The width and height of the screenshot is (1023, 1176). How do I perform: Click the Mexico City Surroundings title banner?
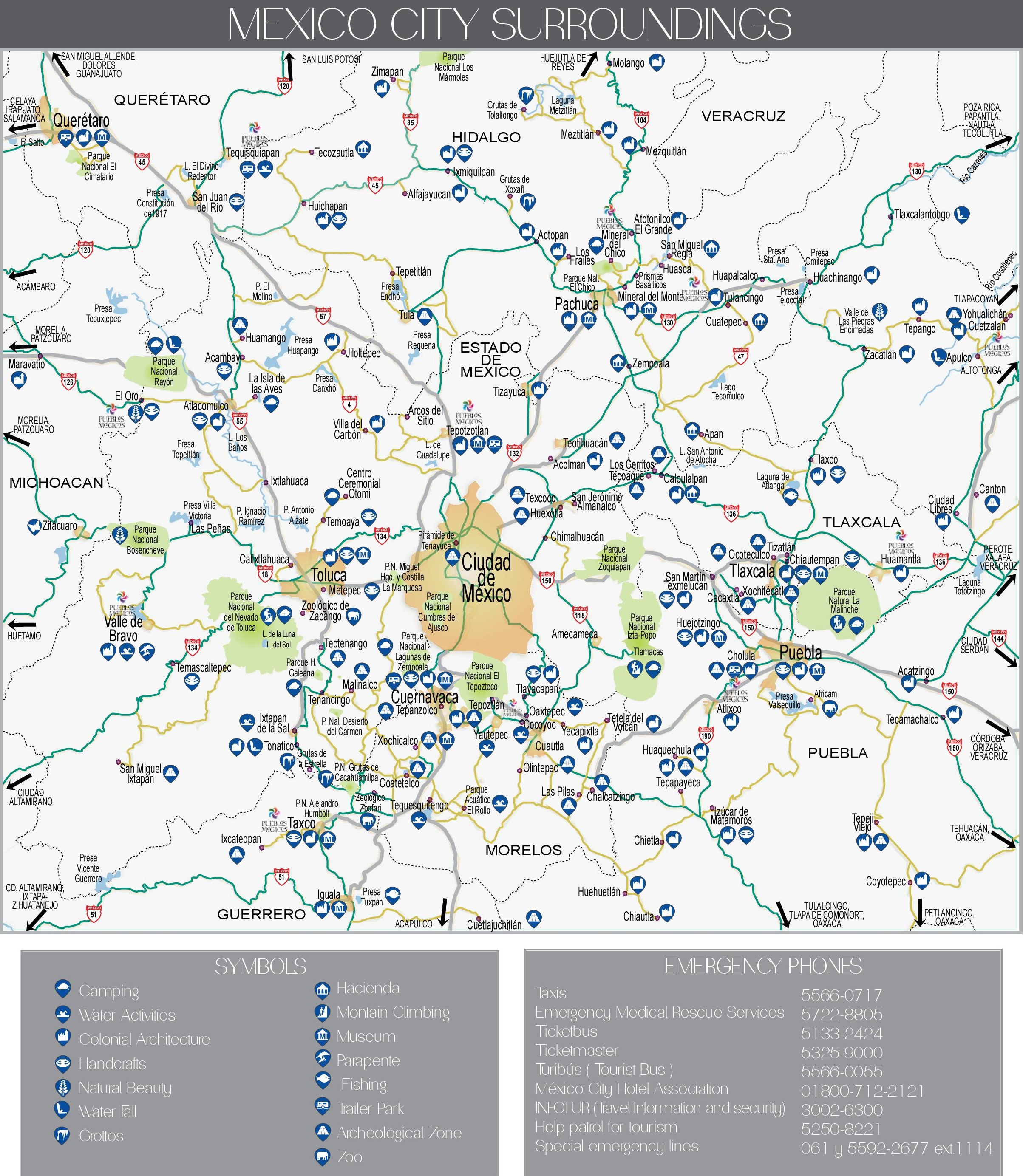click(x=510, y=24)
